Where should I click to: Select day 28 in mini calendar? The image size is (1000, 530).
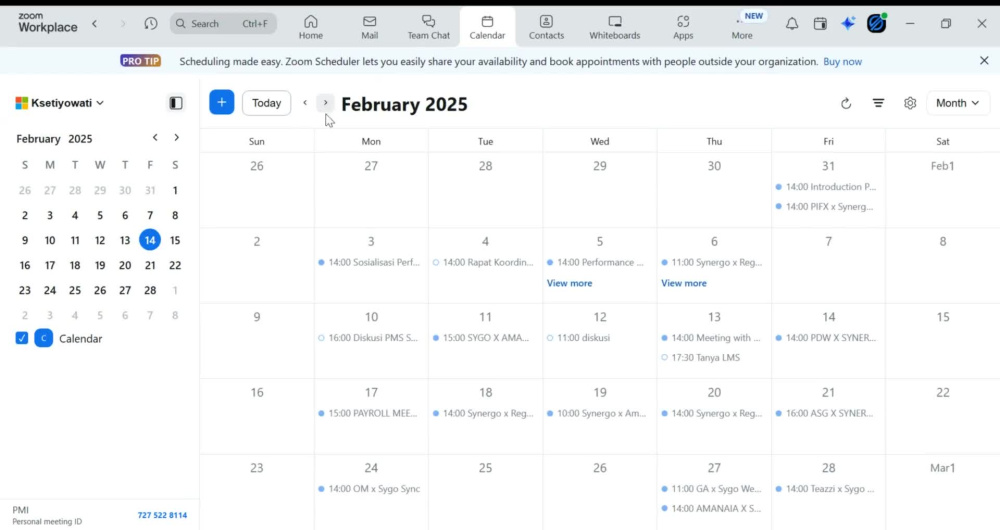(x=150, y=290)
